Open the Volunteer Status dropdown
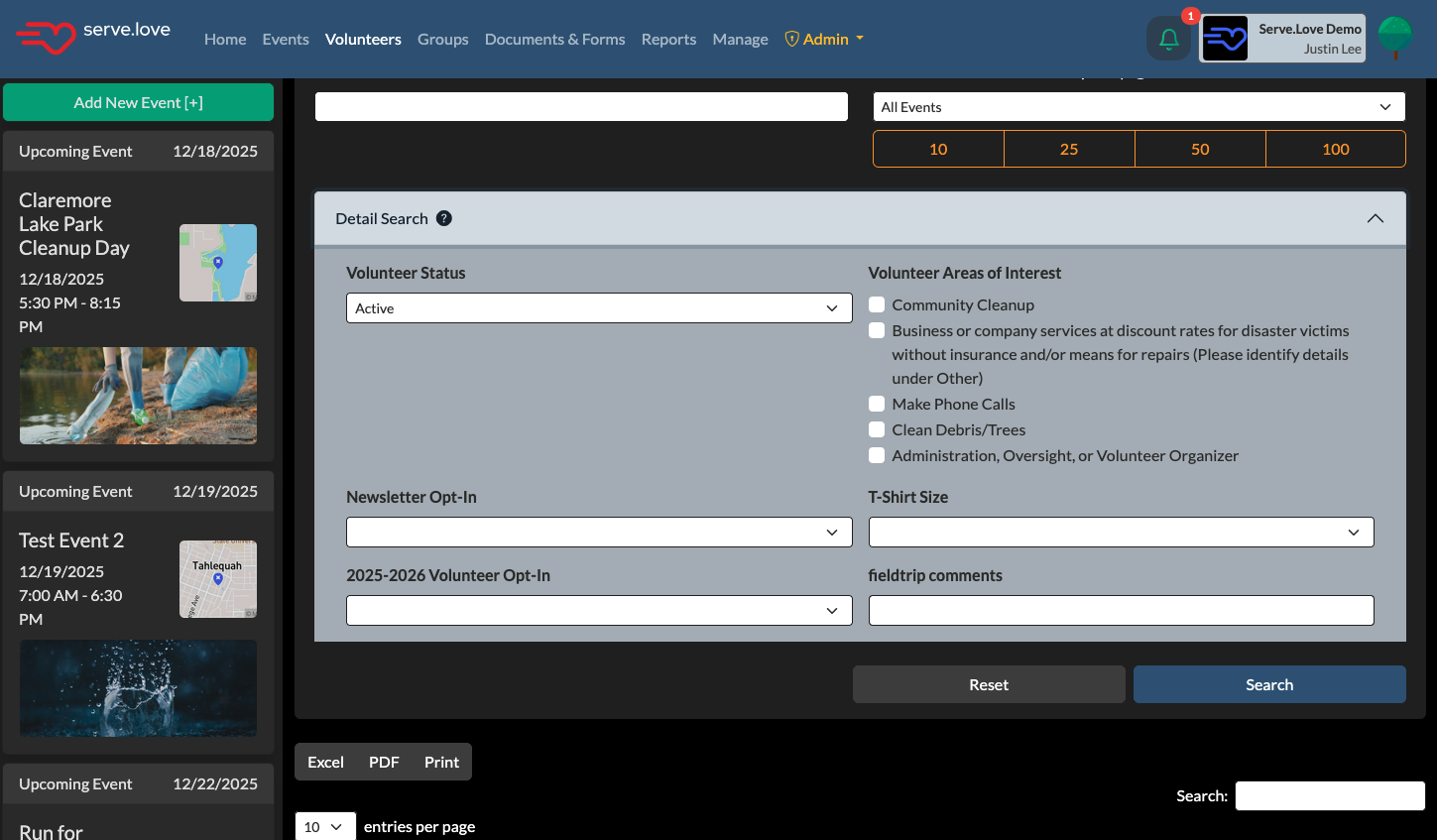This screenshot has width=1437, height=840. coord(599,308)
